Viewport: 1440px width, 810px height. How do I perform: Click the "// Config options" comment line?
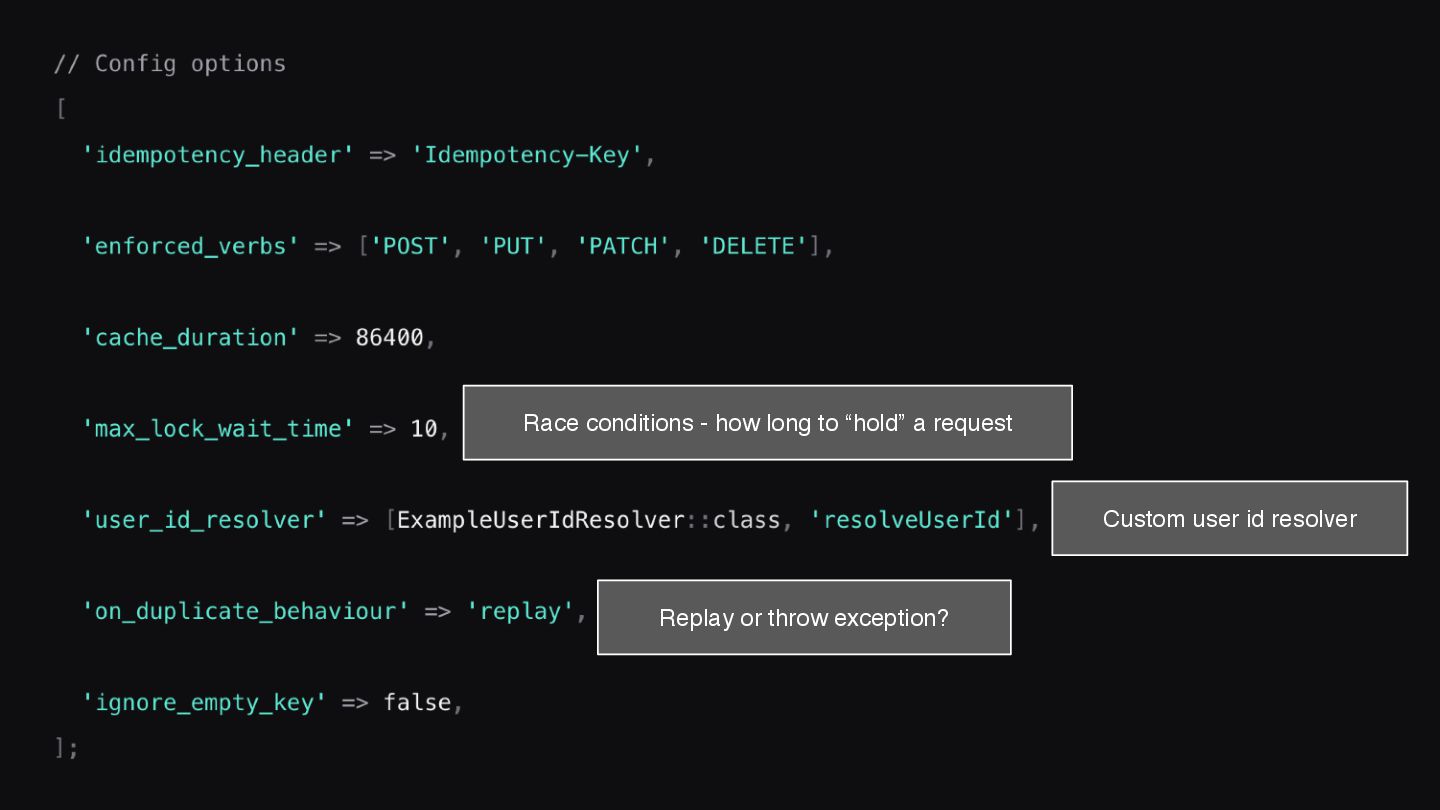tap(170, 64)
